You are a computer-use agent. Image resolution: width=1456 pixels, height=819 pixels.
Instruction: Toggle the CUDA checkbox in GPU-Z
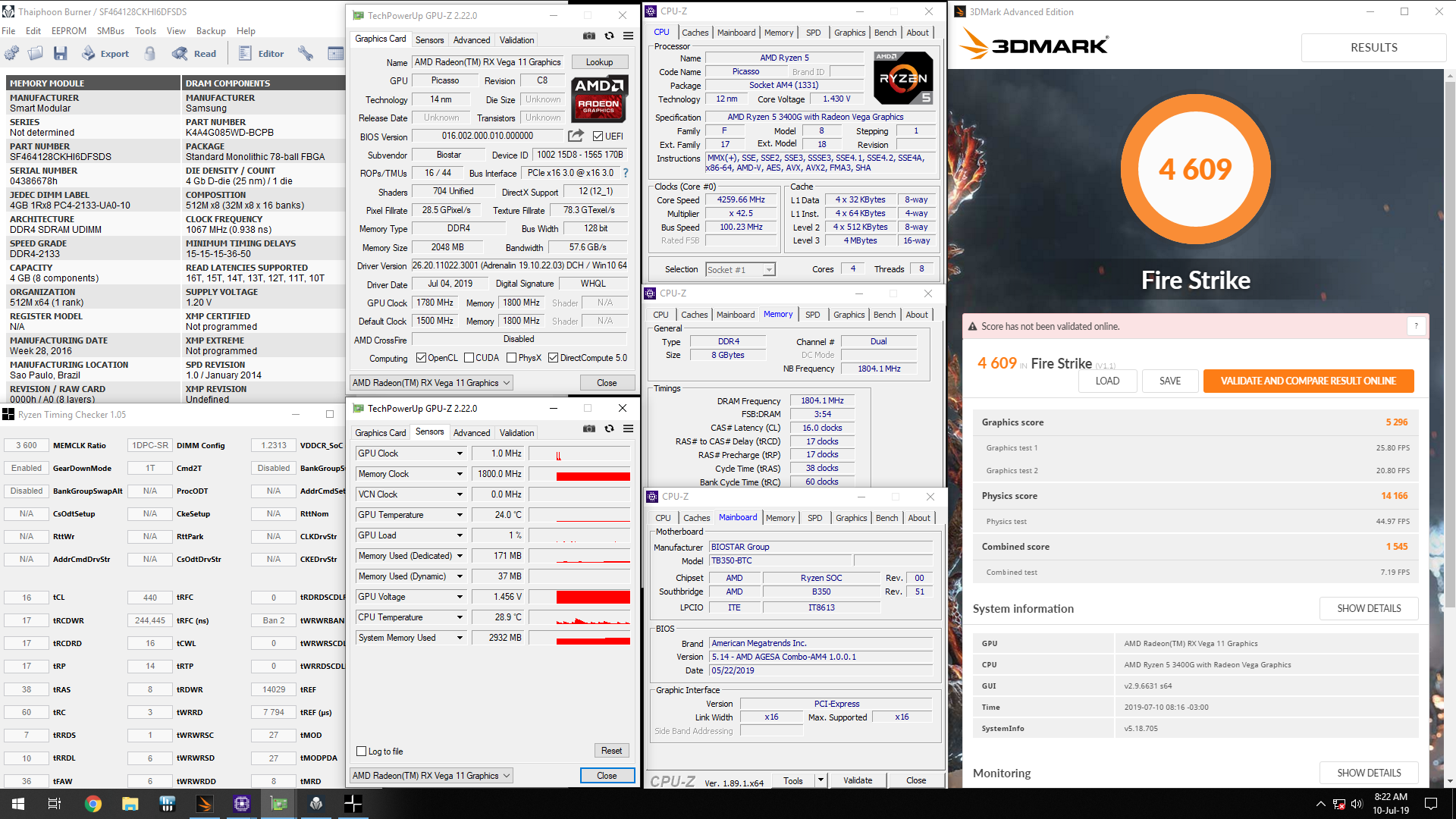click(469, 358)
